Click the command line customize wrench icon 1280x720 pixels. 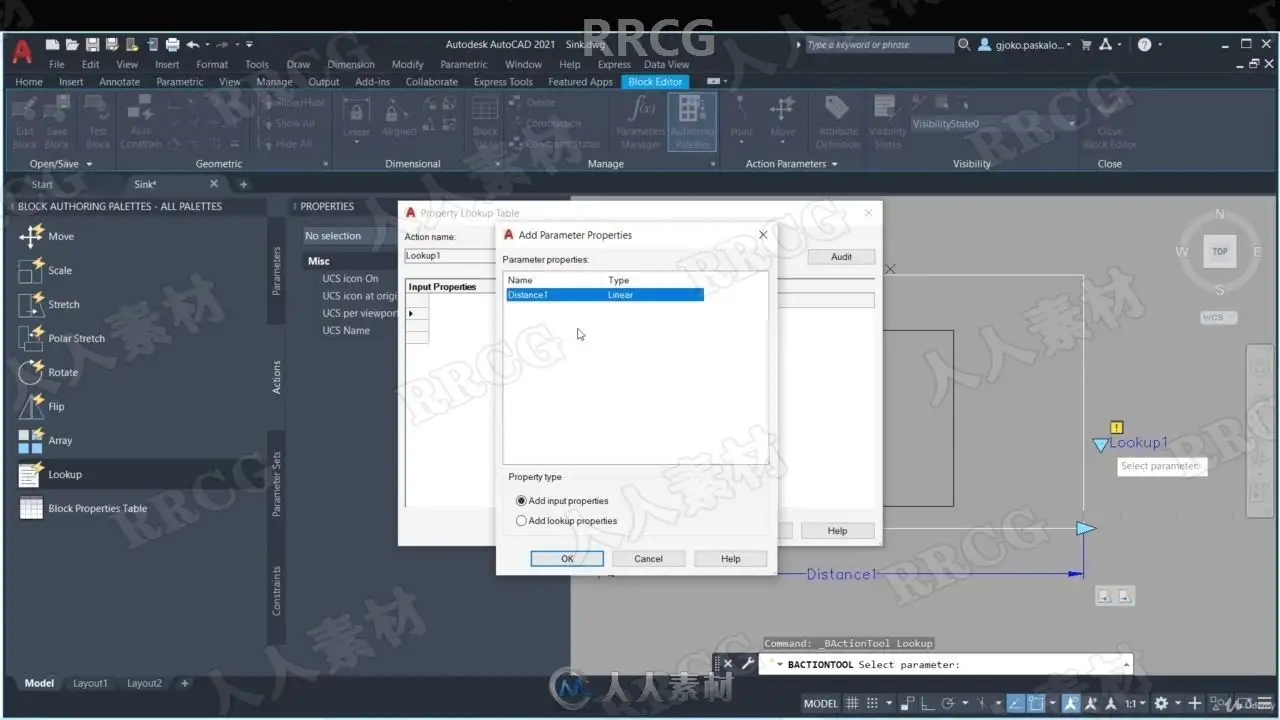[747, 664]
